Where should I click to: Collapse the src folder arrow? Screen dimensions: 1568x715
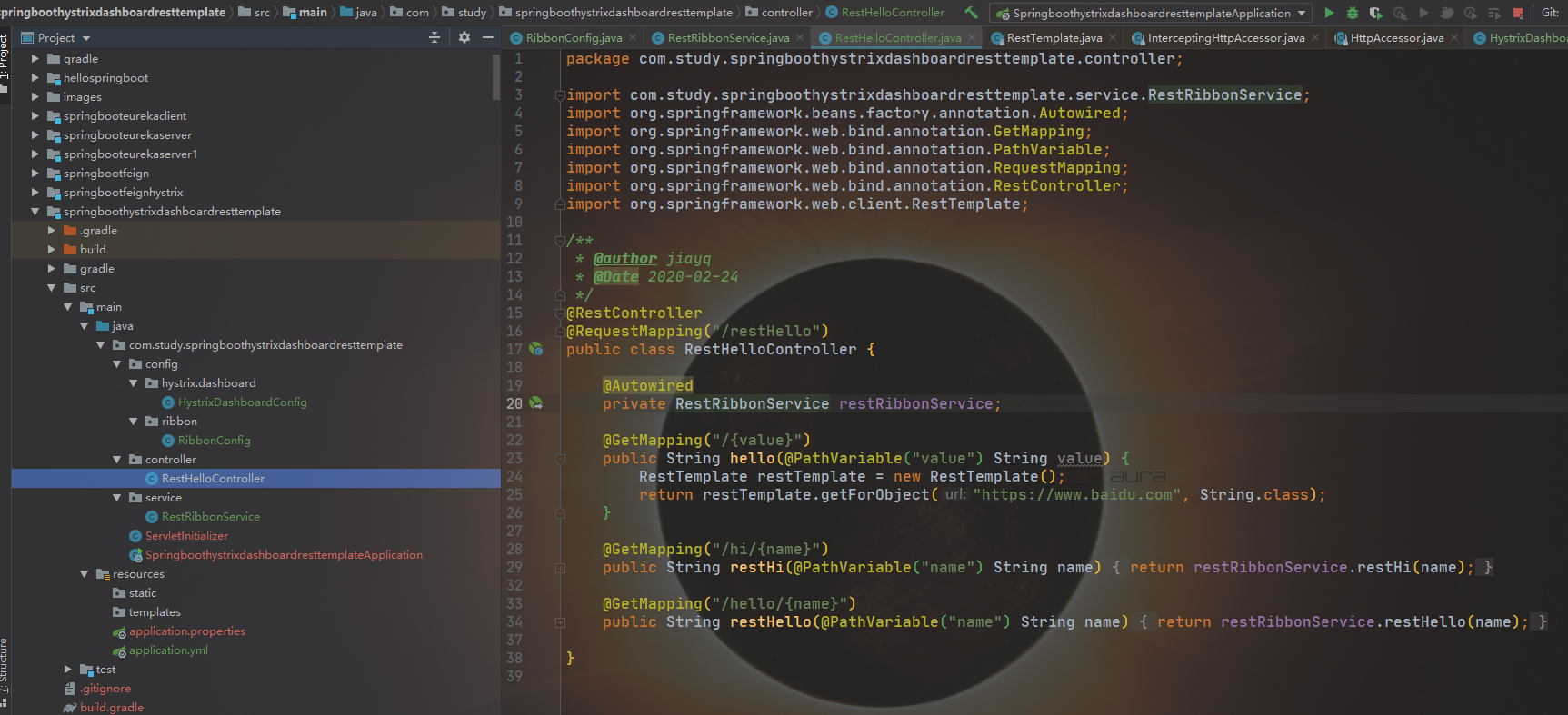coord(52,288)
